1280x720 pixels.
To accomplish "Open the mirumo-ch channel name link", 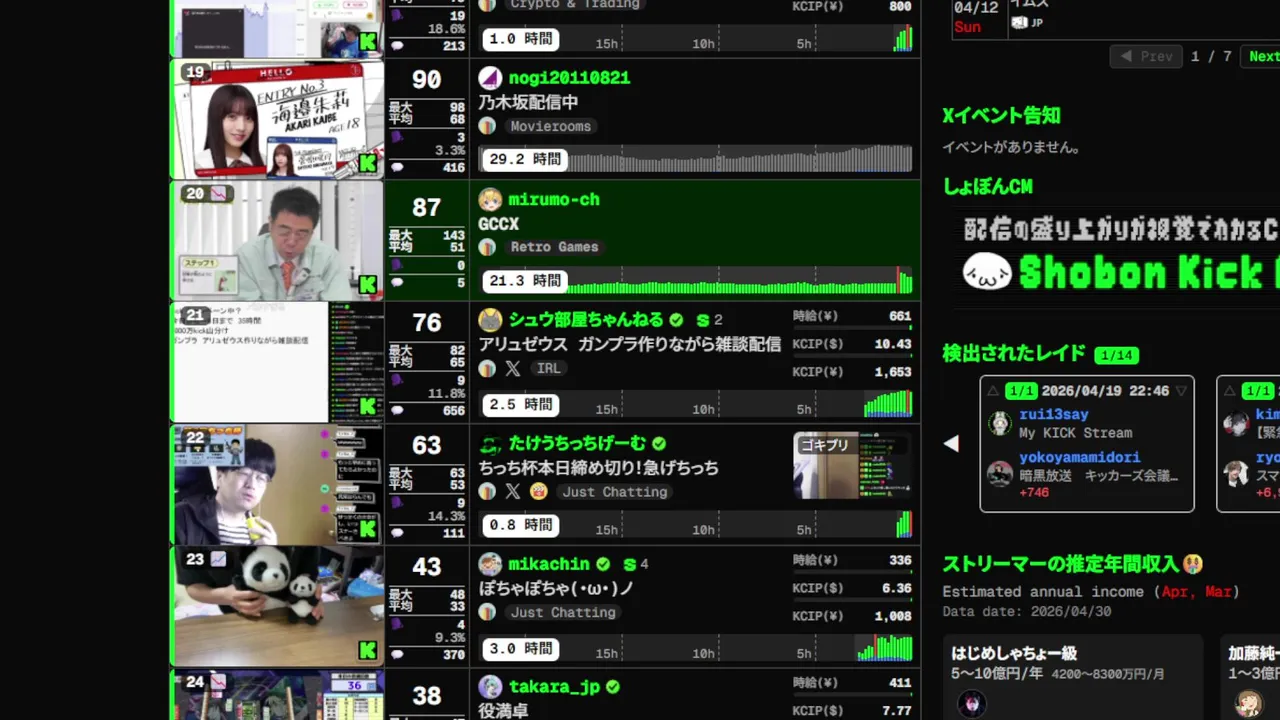I will pyautogui.click(x=554, y=200).
